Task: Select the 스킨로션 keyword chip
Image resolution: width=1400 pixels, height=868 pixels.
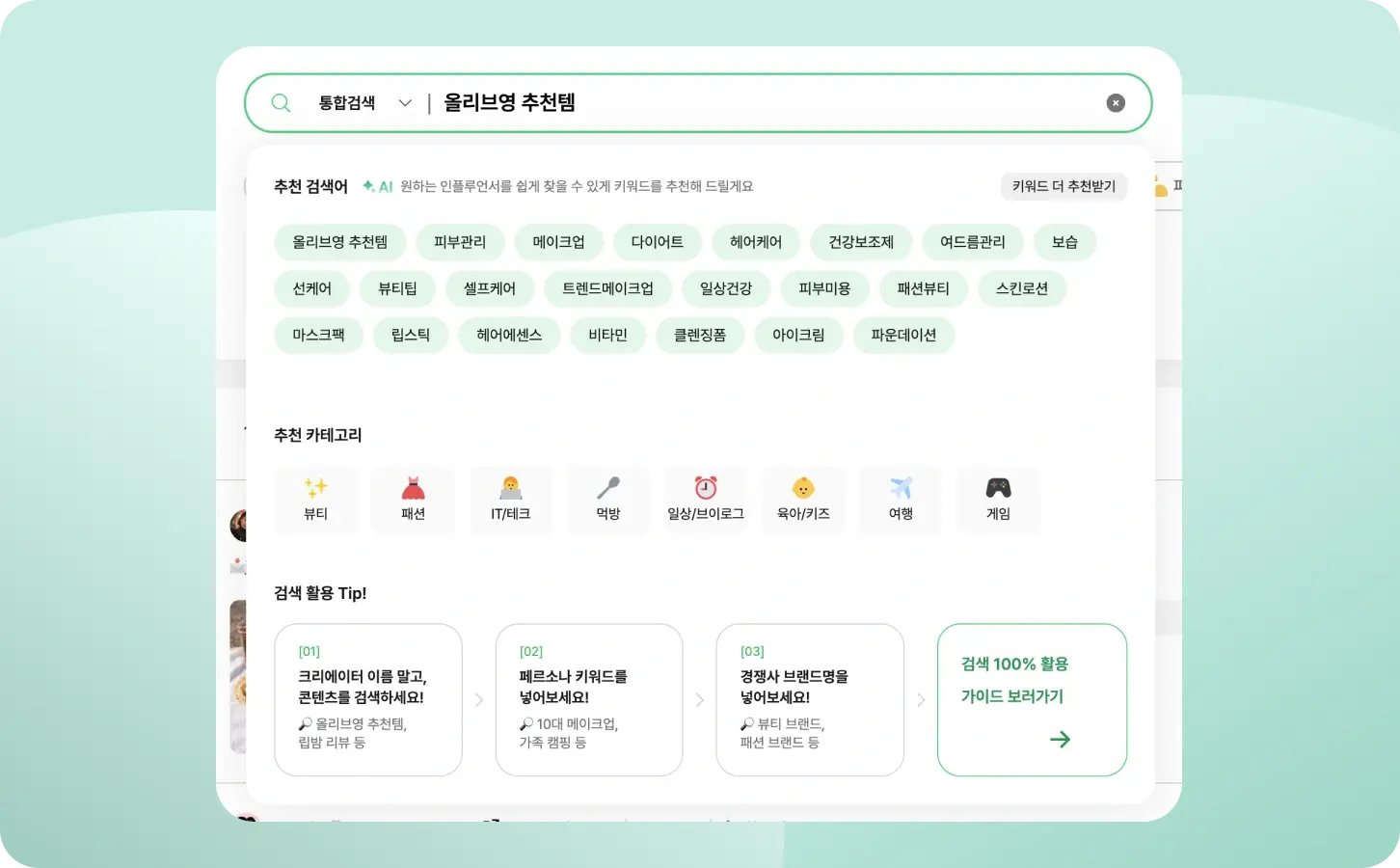Action: coord(1022,288)
